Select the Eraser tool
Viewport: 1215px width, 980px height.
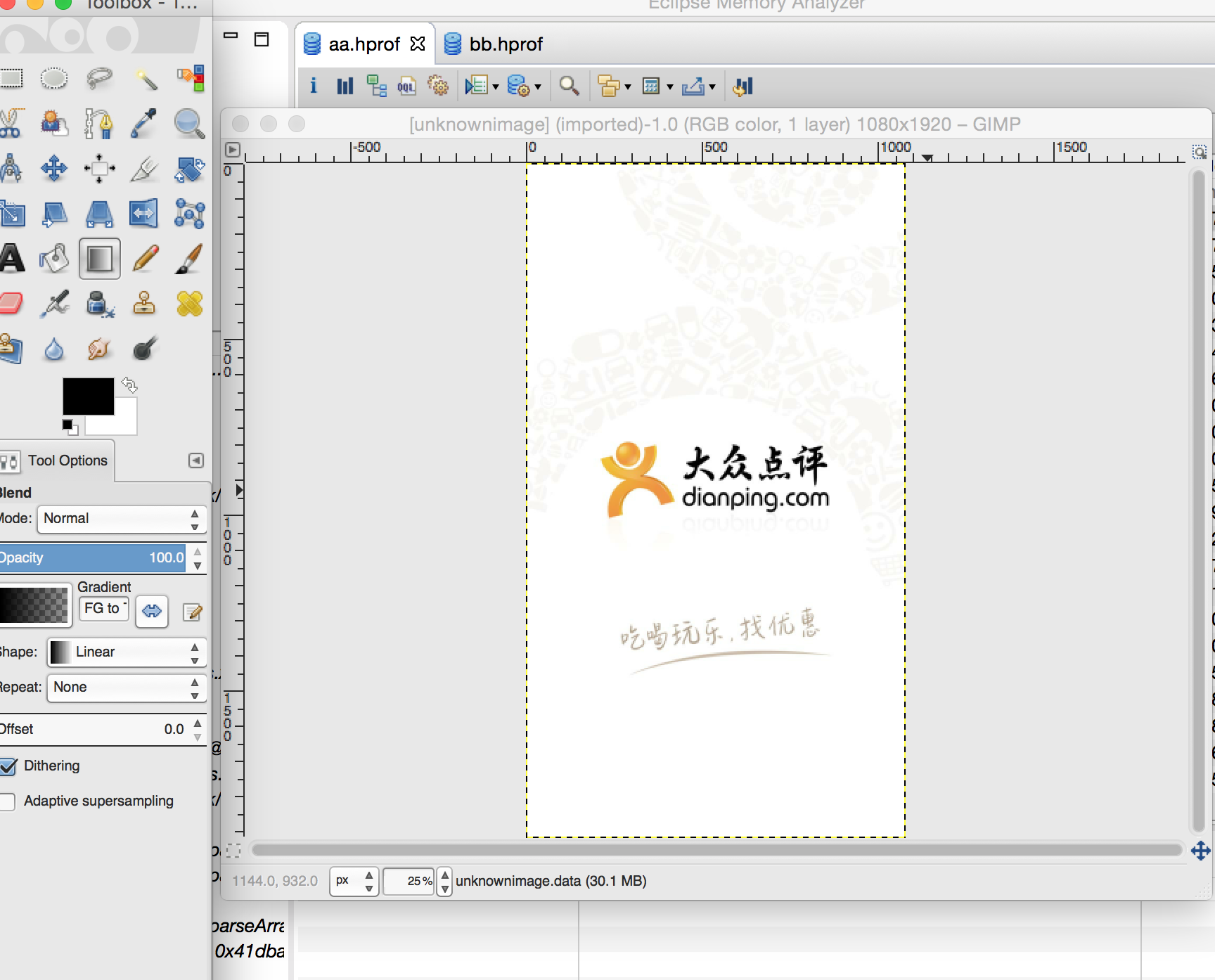10,304
